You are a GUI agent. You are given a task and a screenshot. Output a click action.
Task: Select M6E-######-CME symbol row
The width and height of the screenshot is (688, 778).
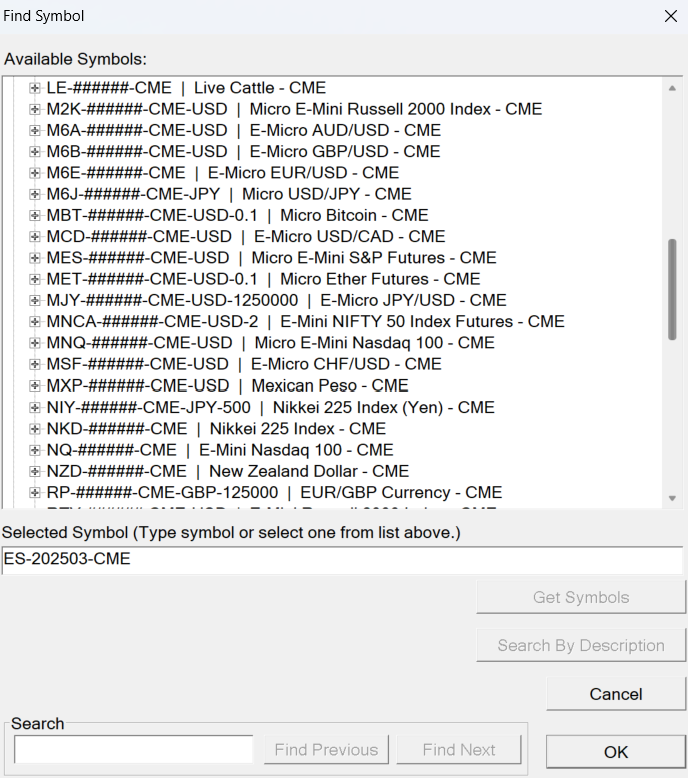click(223, 173)
